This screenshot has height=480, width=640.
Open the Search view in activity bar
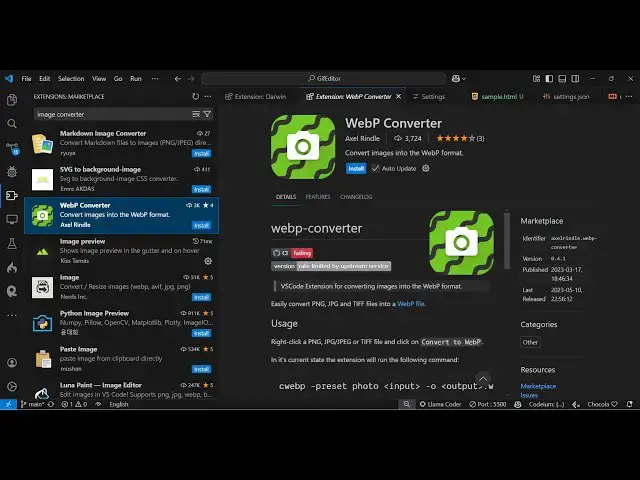click(12, 124)
